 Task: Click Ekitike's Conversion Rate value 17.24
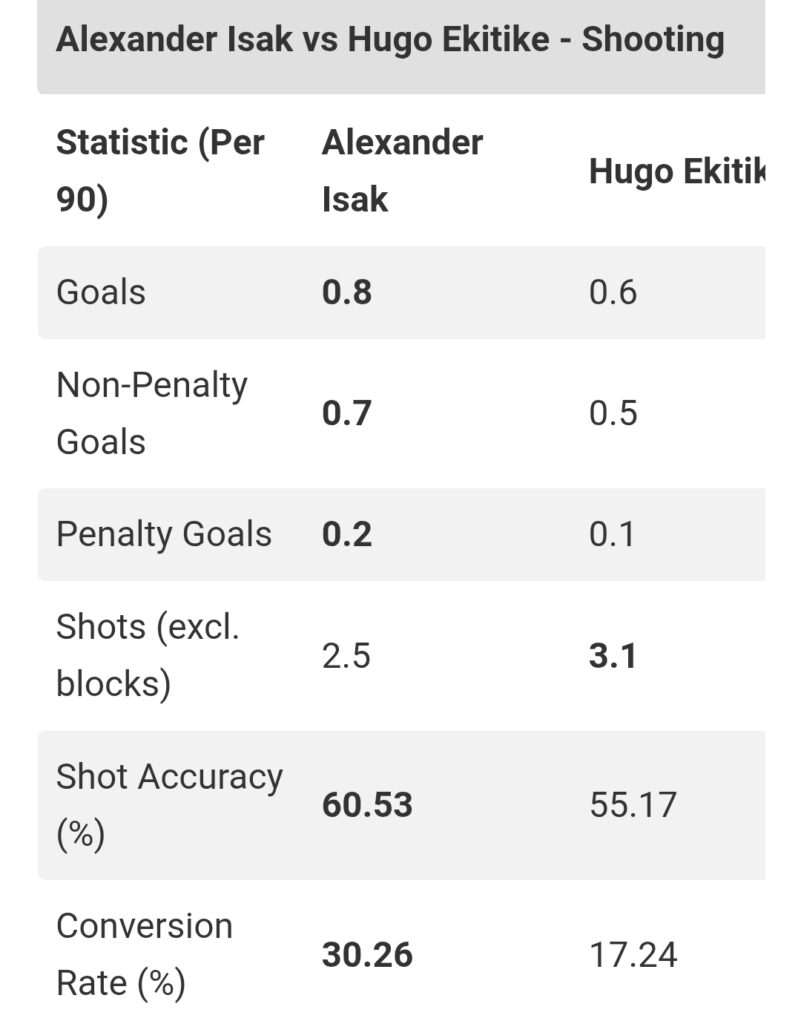point(633,955)
